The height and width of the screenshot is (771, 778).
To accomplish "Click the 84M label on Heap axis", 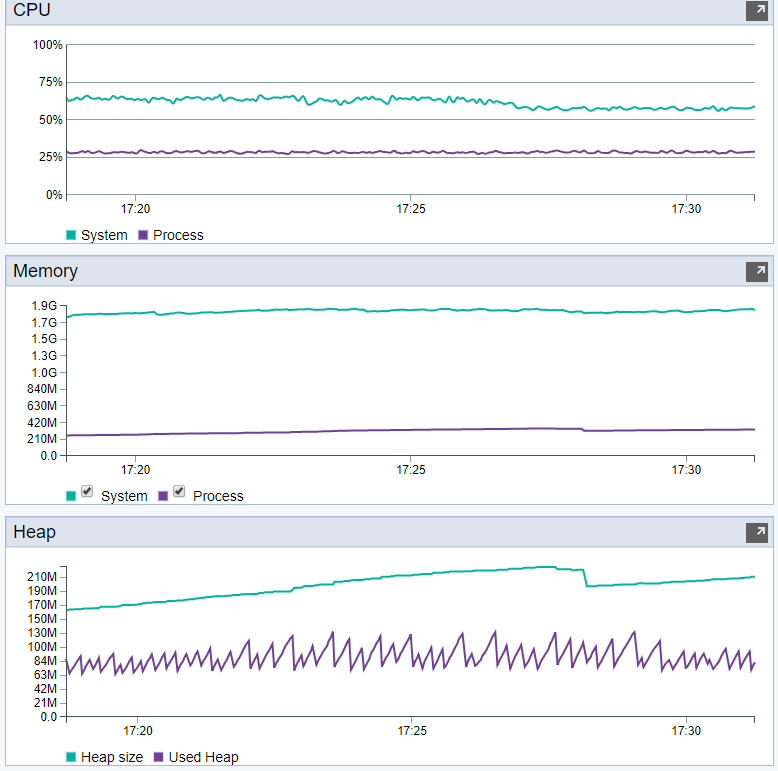I will tap(45, 661).
